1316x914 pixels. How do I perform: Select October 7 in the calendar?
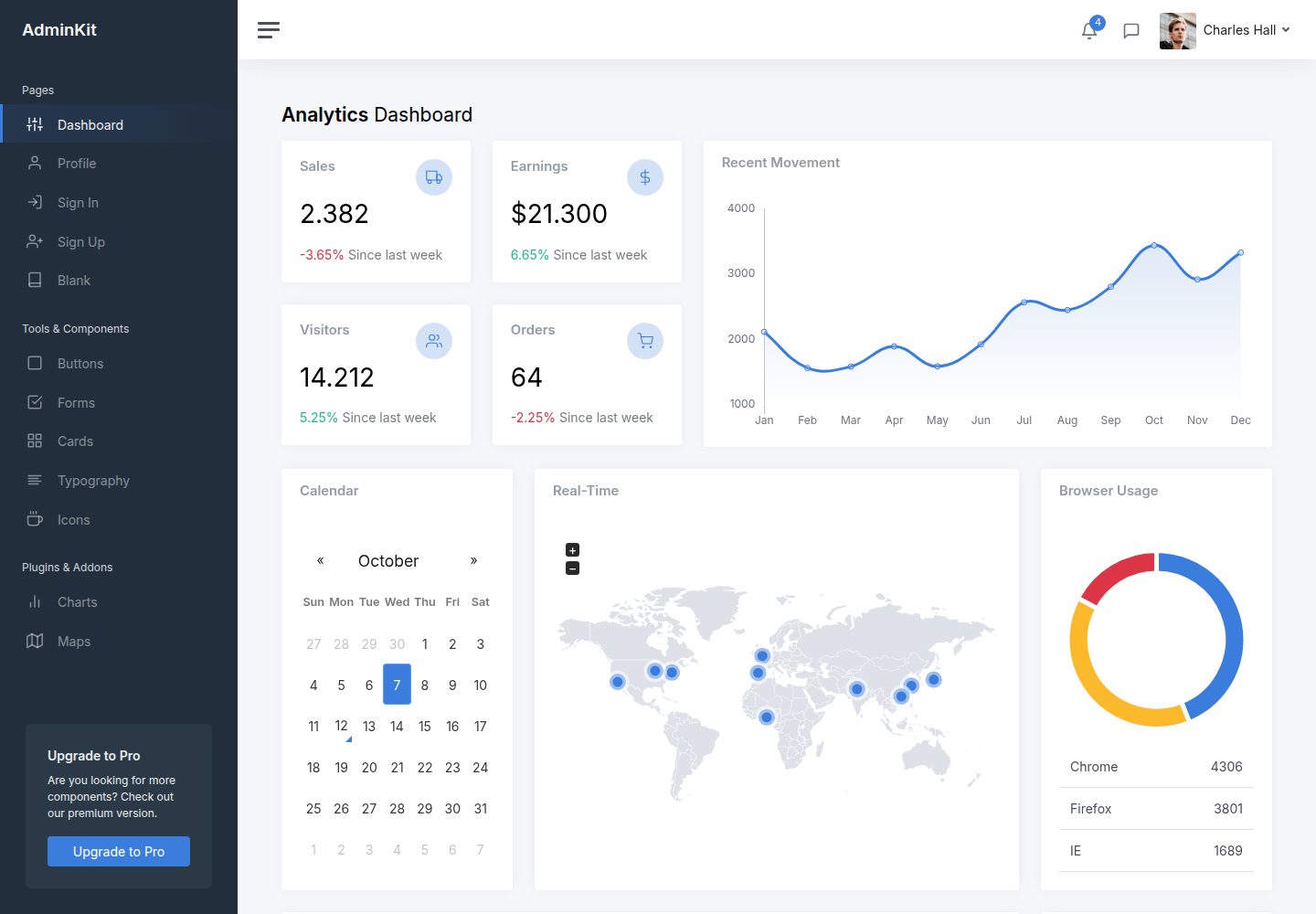(397, 685)
